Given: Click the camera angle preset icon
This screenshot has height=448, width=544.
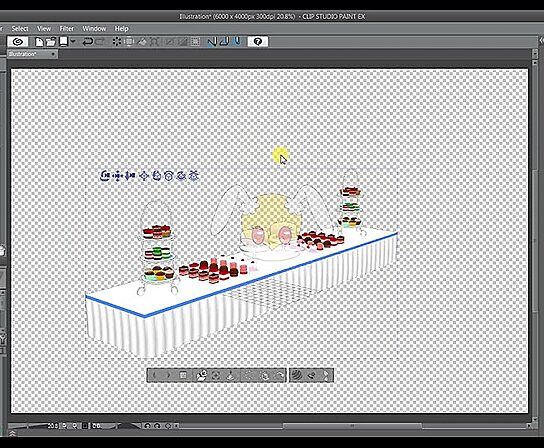Looking at the screenshot, I should [201, 375].
